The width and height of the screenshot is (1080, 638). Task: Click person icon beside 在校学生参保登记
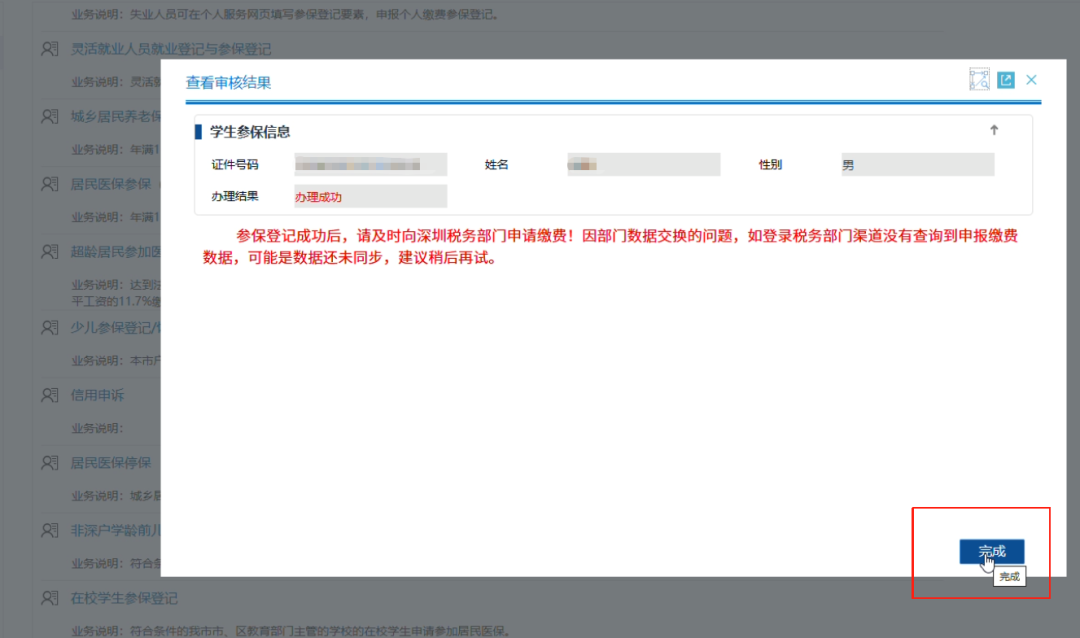(x=50, y=598)
